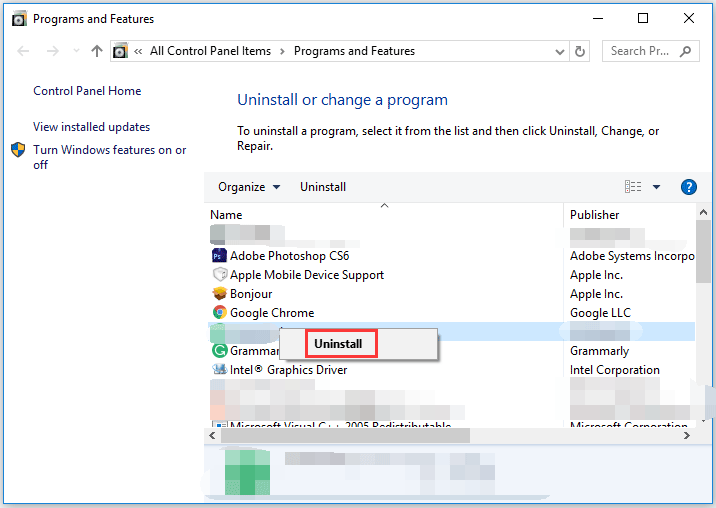Click the Windows shield icon

(18, 149)
